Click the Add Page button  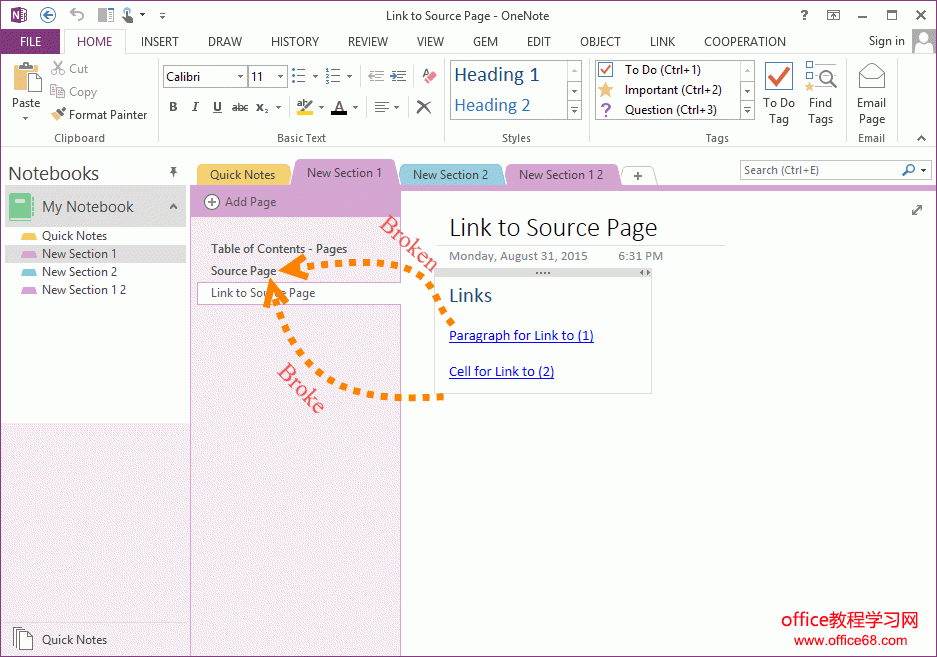tap(240, 202)
